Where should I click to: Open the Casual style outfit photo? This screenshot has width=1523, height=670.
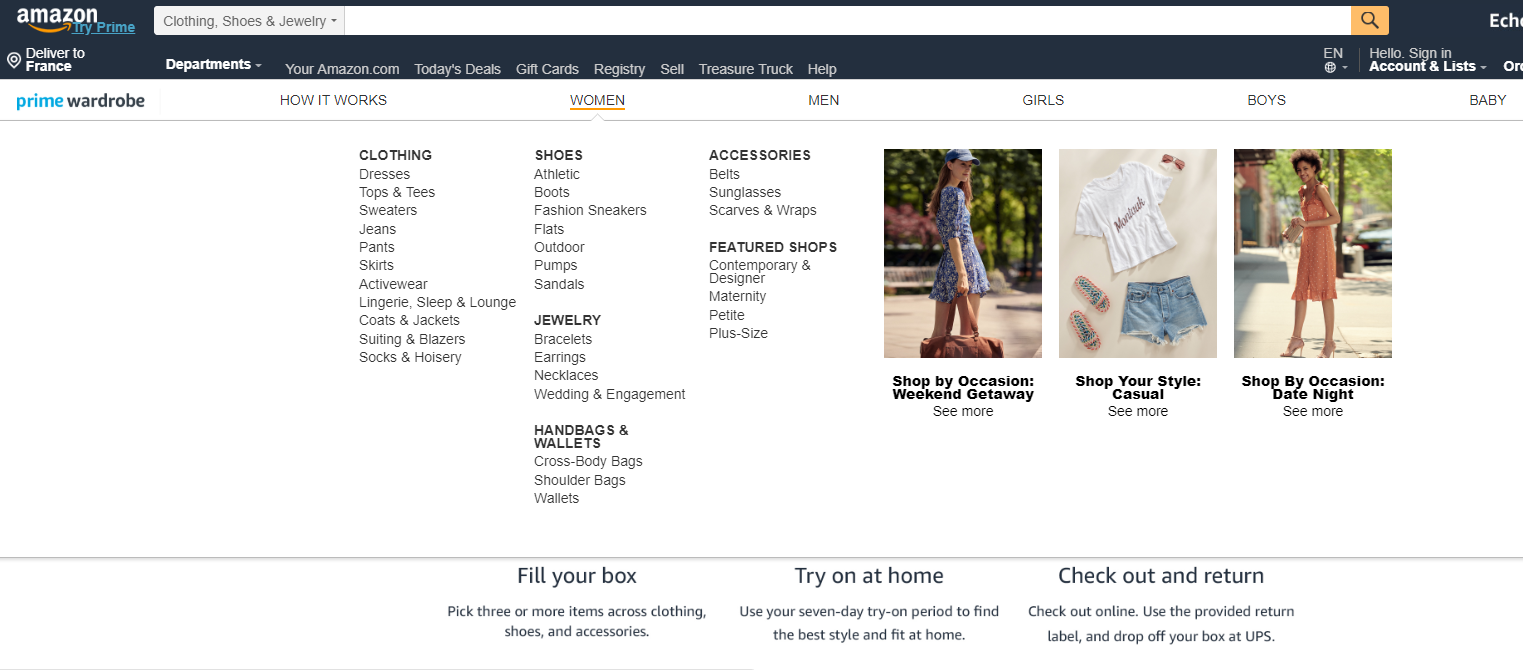tap(1138, 253)
